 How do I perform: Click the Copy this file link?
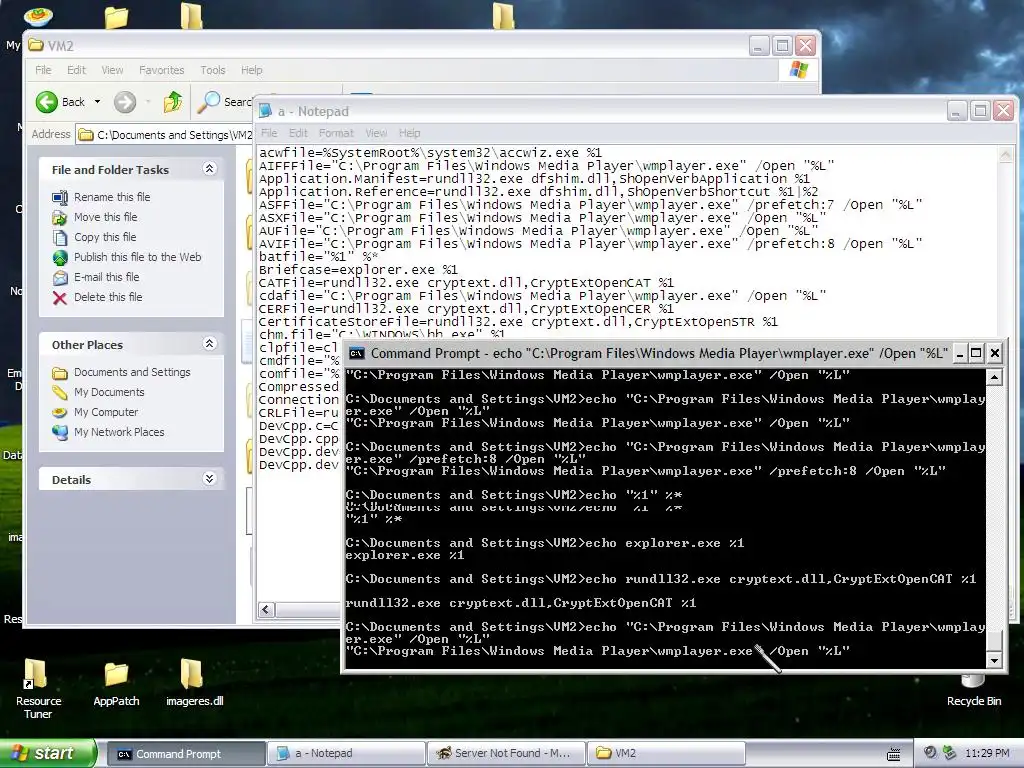coord(105,237)
